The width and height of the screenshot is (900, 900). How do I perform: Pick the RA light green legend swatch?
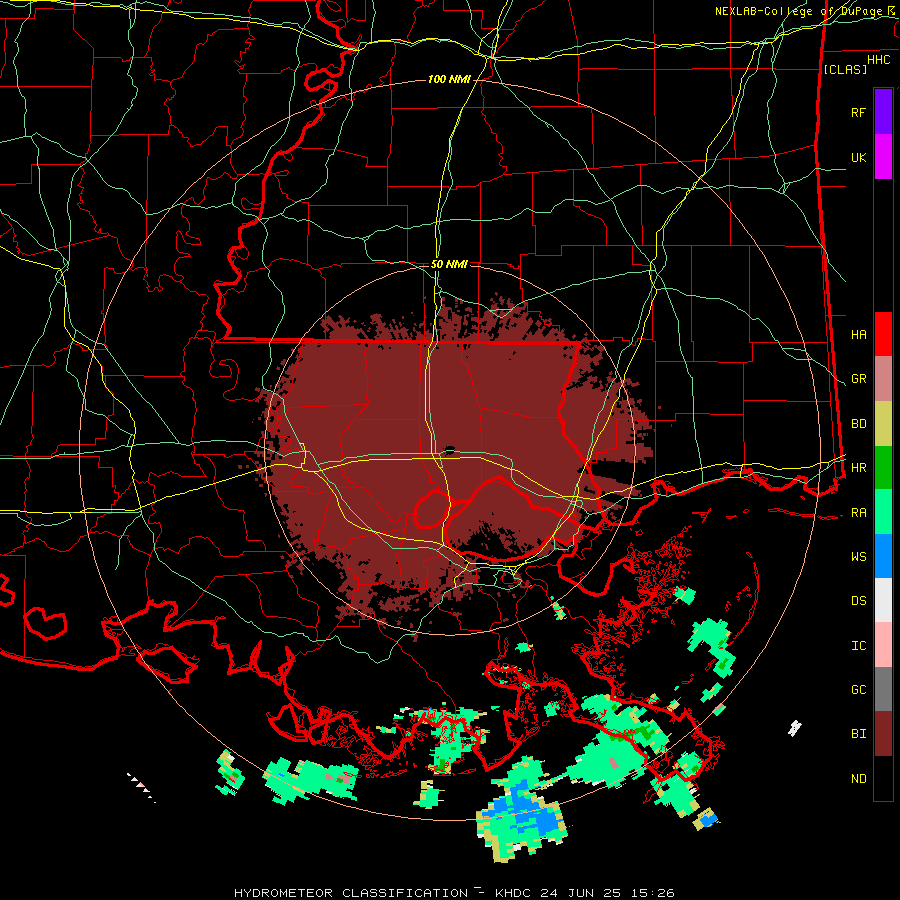883,512
